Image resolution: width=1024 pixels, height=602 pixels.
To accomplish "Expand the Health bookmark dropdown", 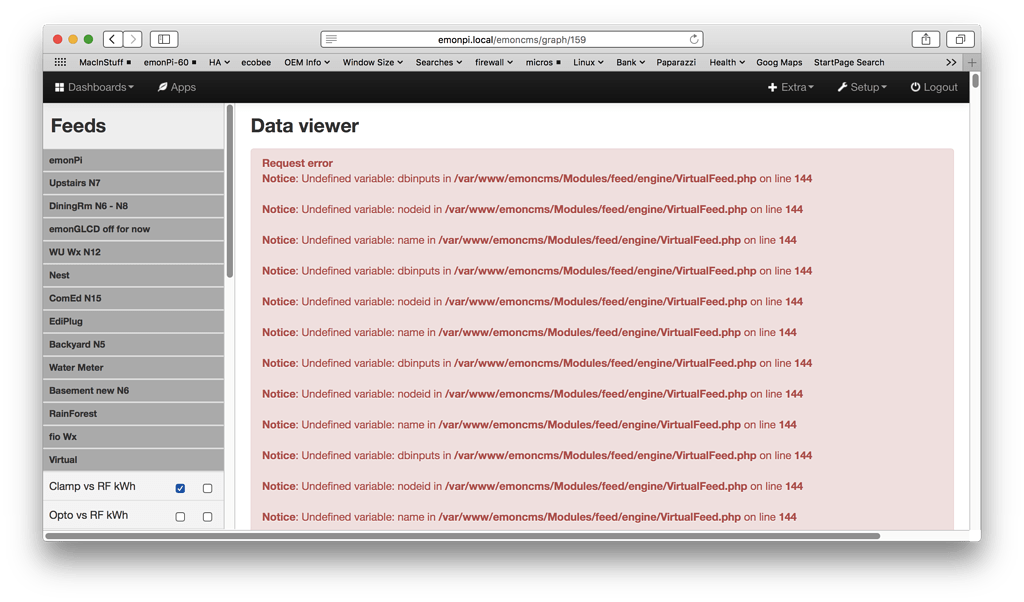I will (x=727, y=62).
